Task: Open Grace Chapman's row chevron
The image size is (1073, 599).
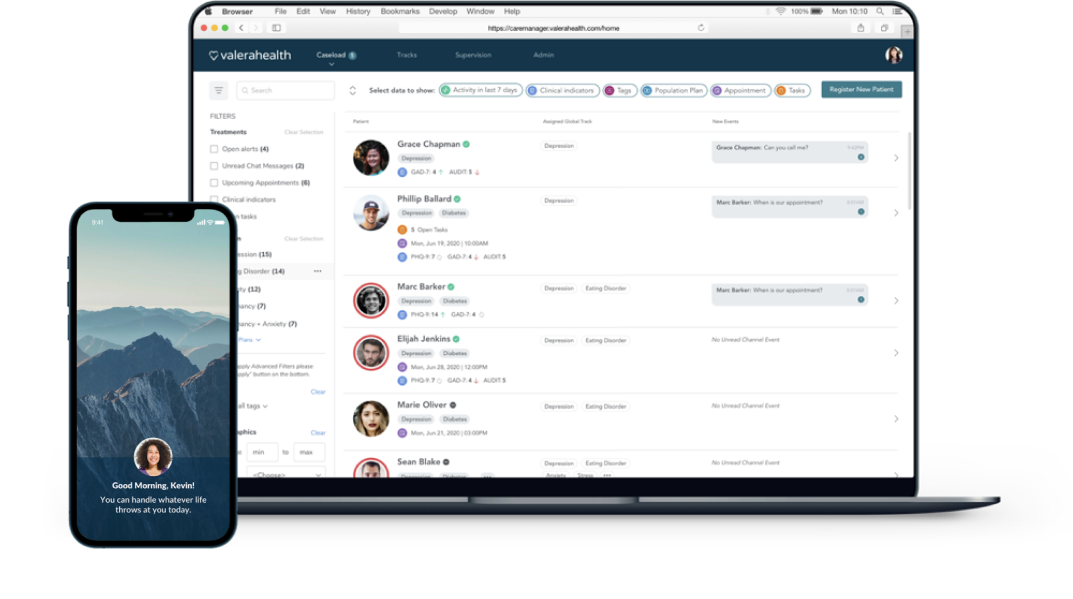Action: (x=896, y=158)
